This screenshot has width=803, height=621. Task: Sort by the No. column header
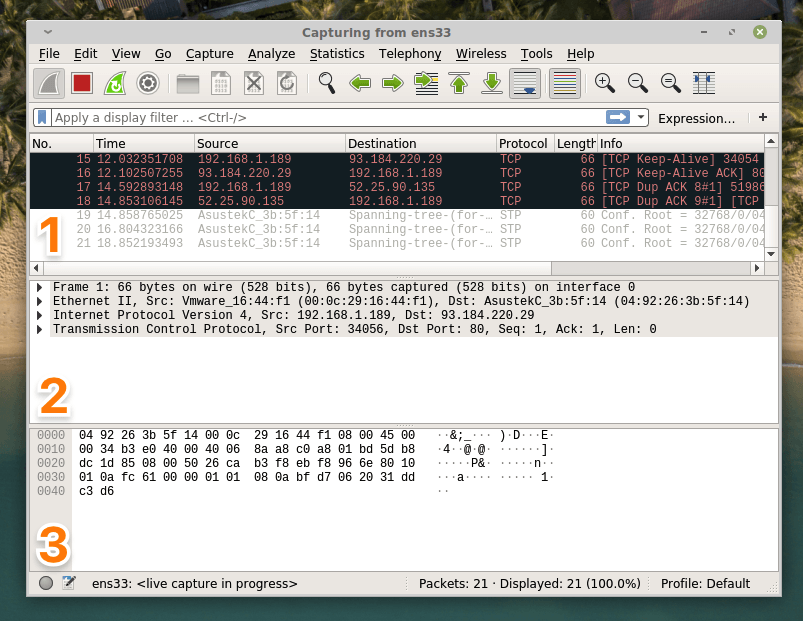[62, 143]
